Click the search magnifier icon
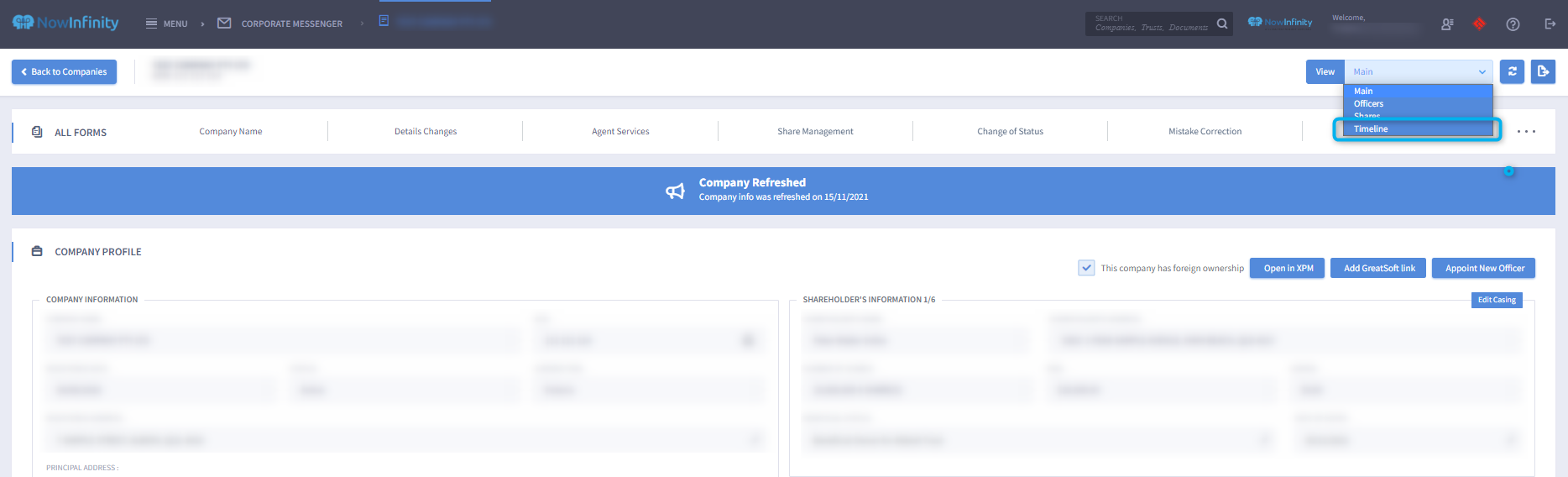The width and height of the screenshot is (1568, 477). click(1222, 24)
